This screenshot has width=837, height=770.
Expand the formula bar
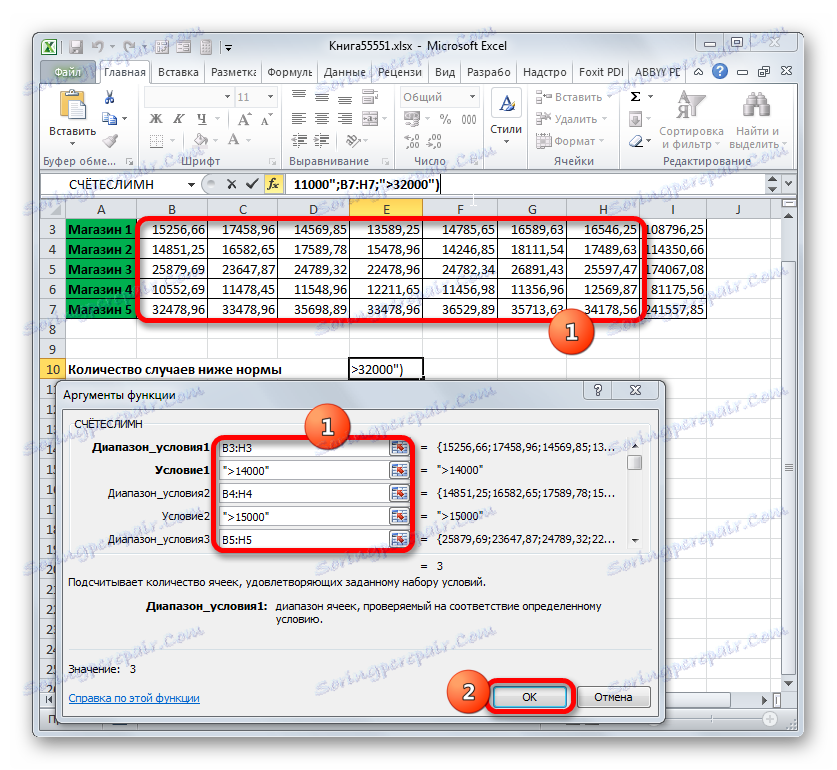click(x=788, y=184)
